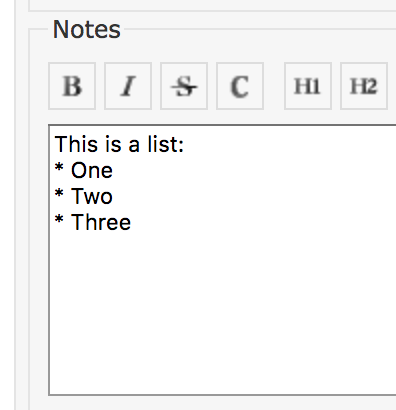Click the asterisk before "Three"
The image size is (396, 410).
[59, 219]
